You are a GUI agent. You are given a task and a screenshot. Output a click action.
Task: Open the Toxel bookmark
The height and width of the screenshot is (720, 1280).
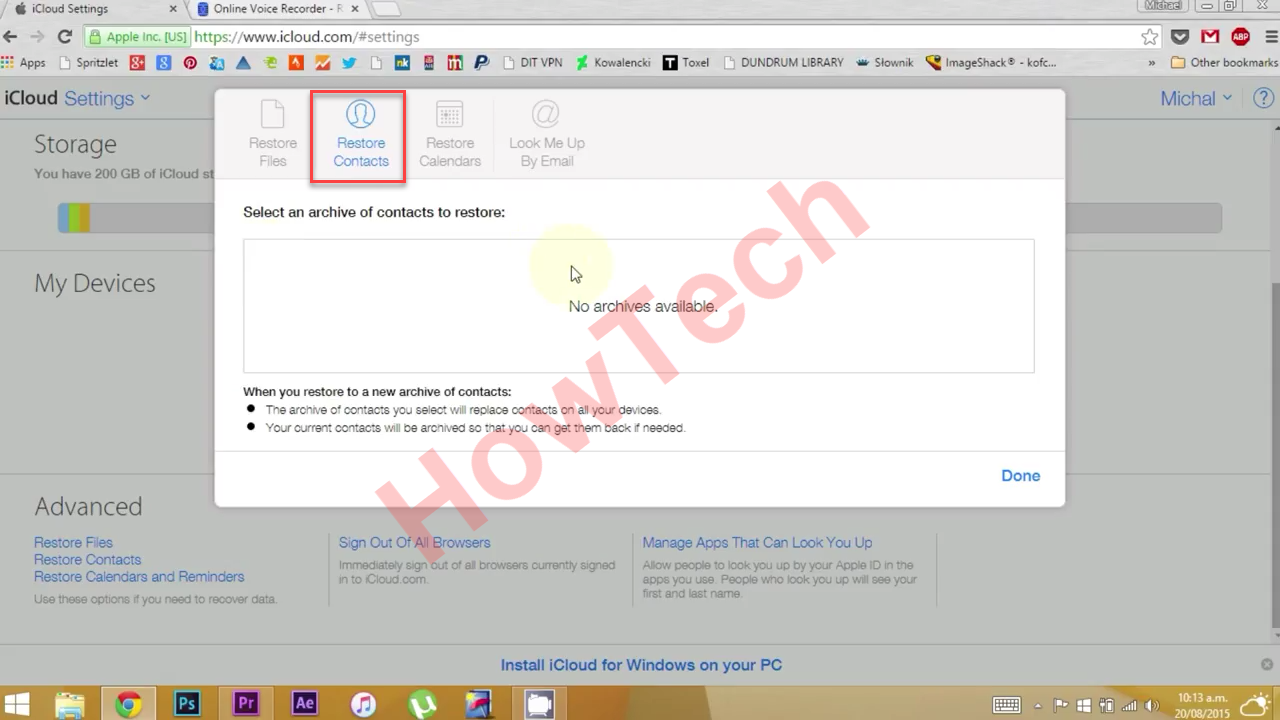pyautogui.click(x=686, y=62)
